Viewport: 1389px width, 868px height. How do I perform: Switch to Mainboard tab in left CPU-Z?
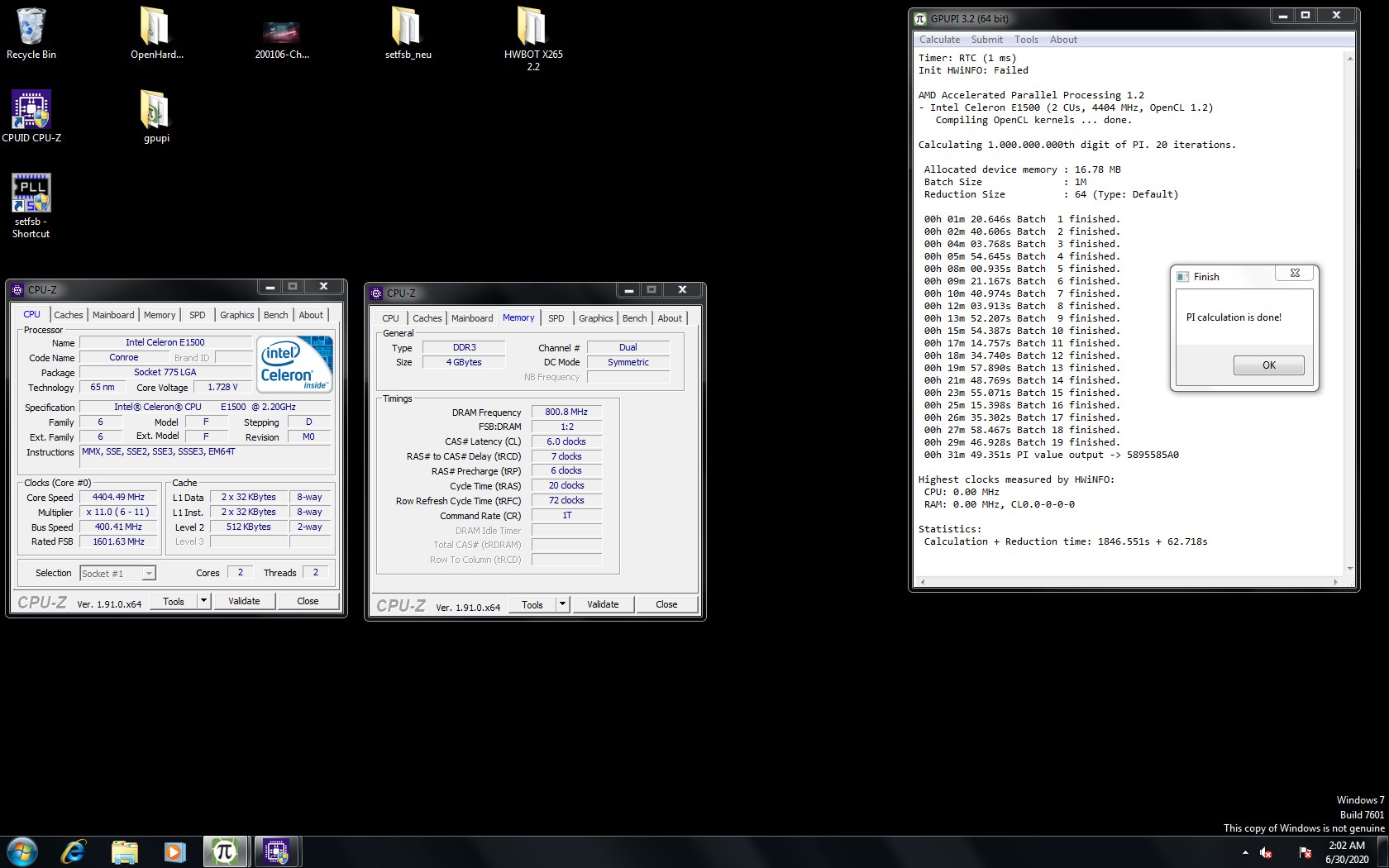click(x=113, y=315)
